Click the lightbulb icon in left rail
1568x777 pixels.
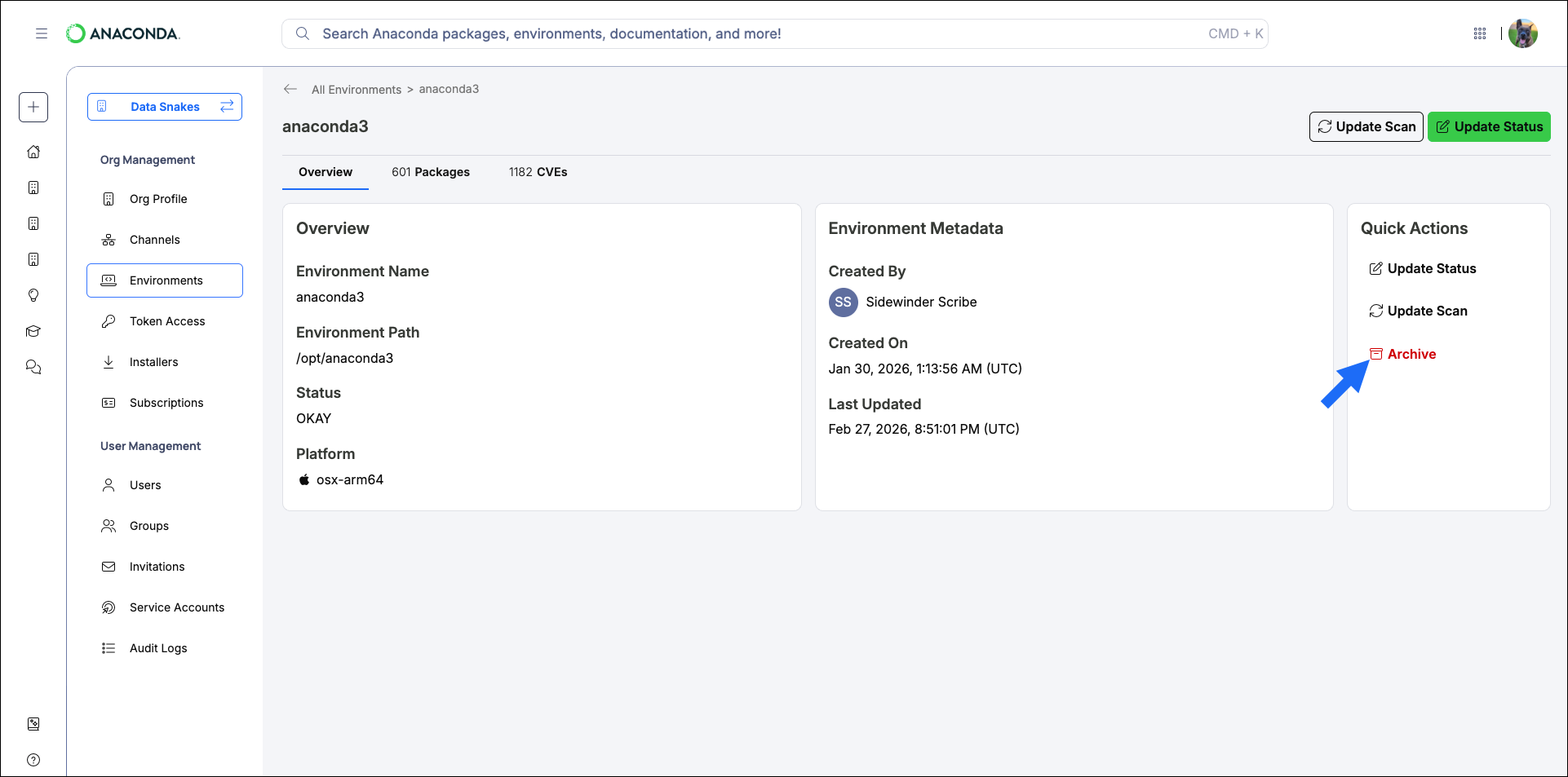(33, 295)
